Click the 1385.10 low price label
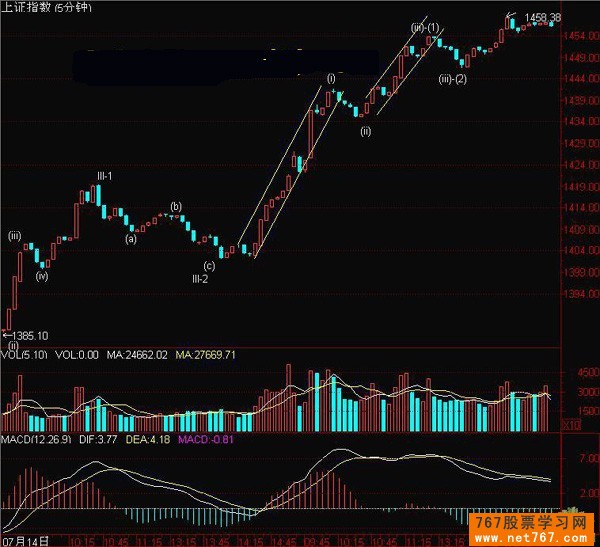Image resolution: width=600 pixels, height=547 pixels. point(30,336)
